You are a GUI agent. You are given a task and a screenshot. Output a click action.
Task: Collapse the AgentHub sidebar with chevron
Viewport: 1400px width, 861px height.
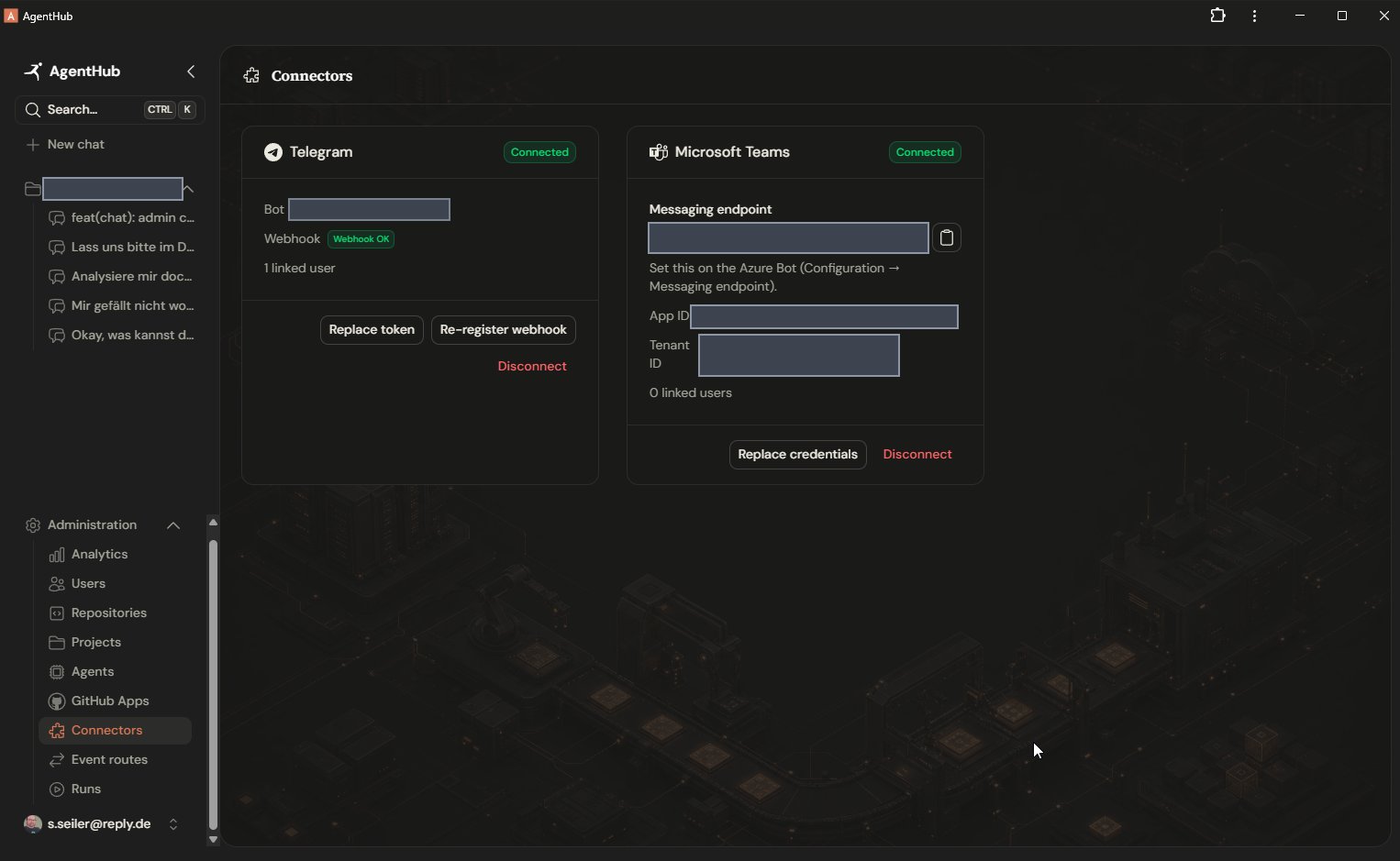click(x=191, y=72)
